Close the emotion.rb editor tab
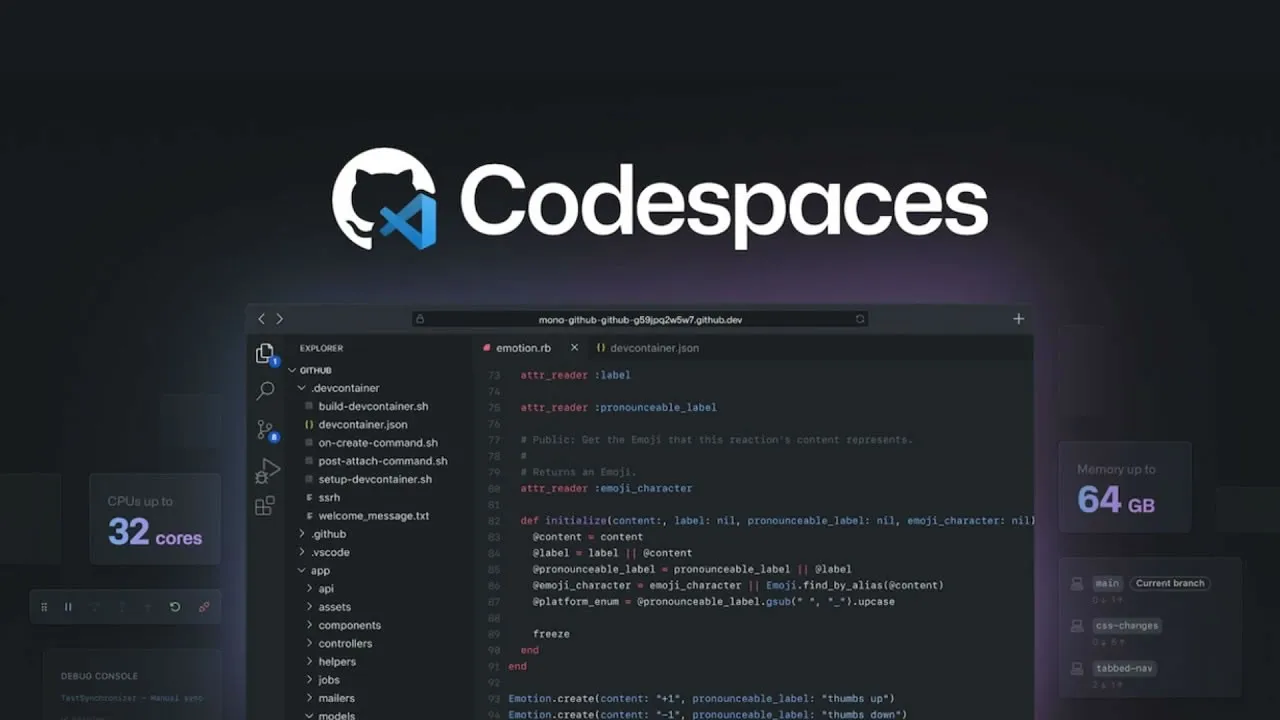The image size is (1280, 720). tap(574, 348)
